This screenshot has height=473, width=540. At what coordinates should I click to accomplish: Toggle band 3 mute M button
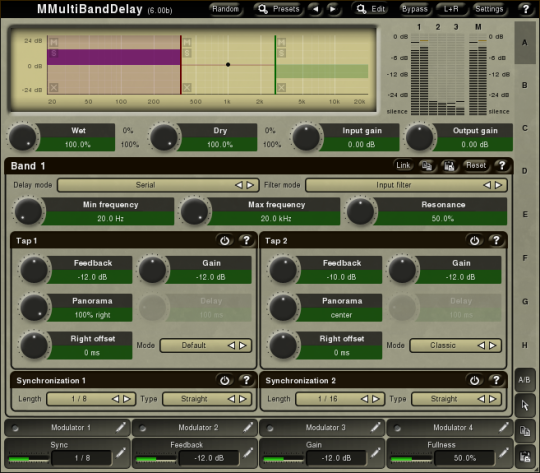coord(282,42)
